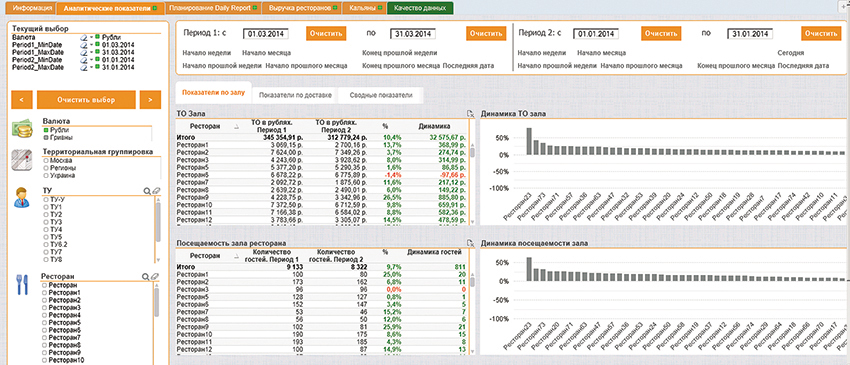Click the sort indicator in ТО Зала's Ресторан column
The image size is (850, 365).
236,126
